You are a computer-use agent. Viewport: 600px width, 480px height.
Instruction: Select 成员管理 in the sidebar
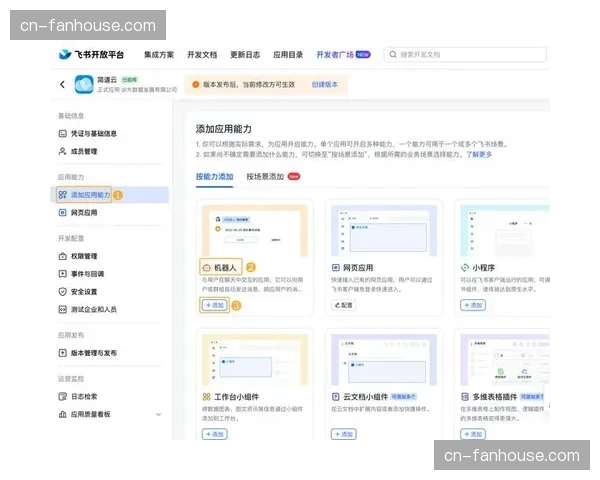click(84, 152)
